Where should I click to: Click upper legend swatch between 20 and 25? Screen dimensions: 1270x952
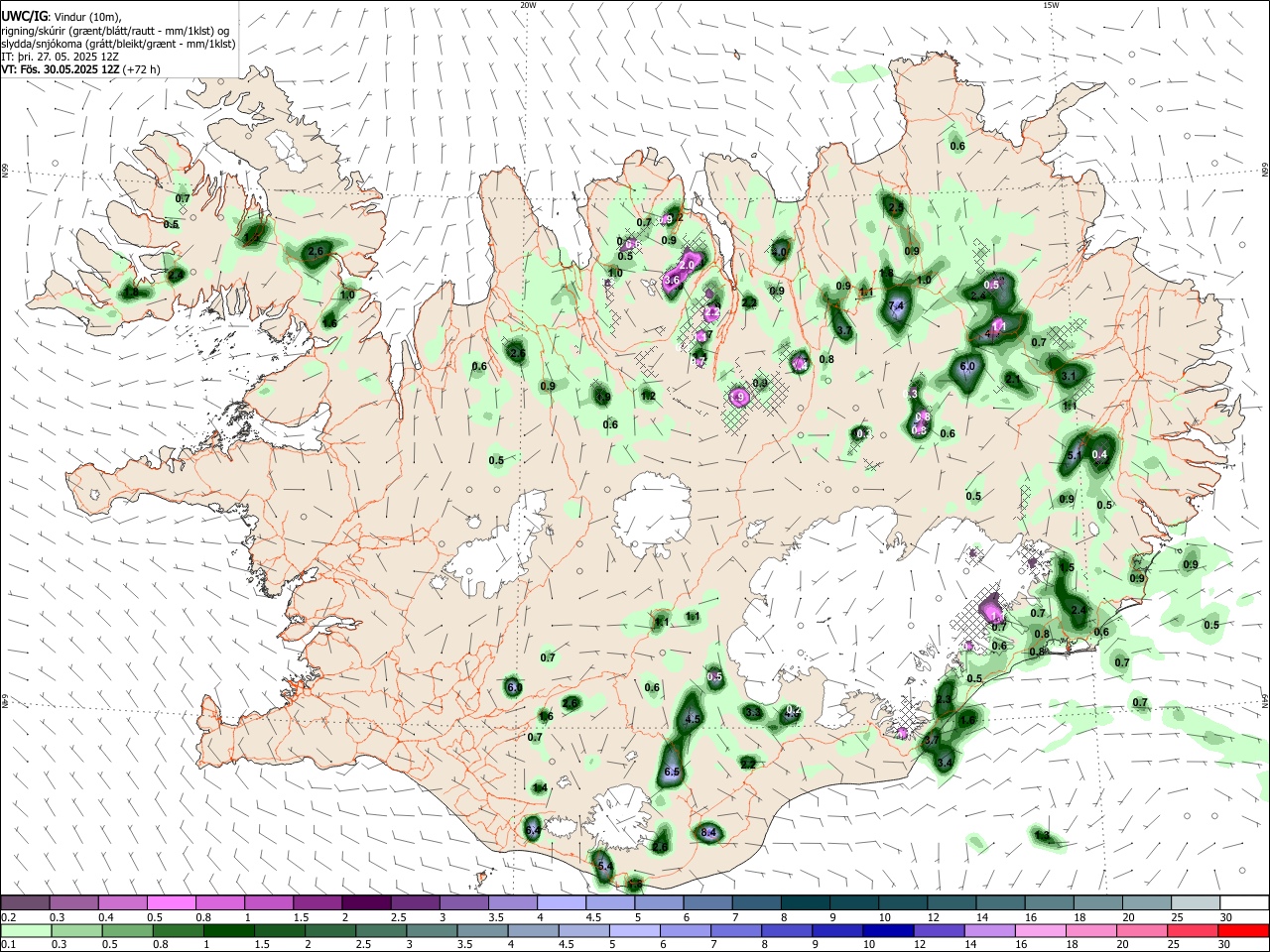[x=1146, y=903]
